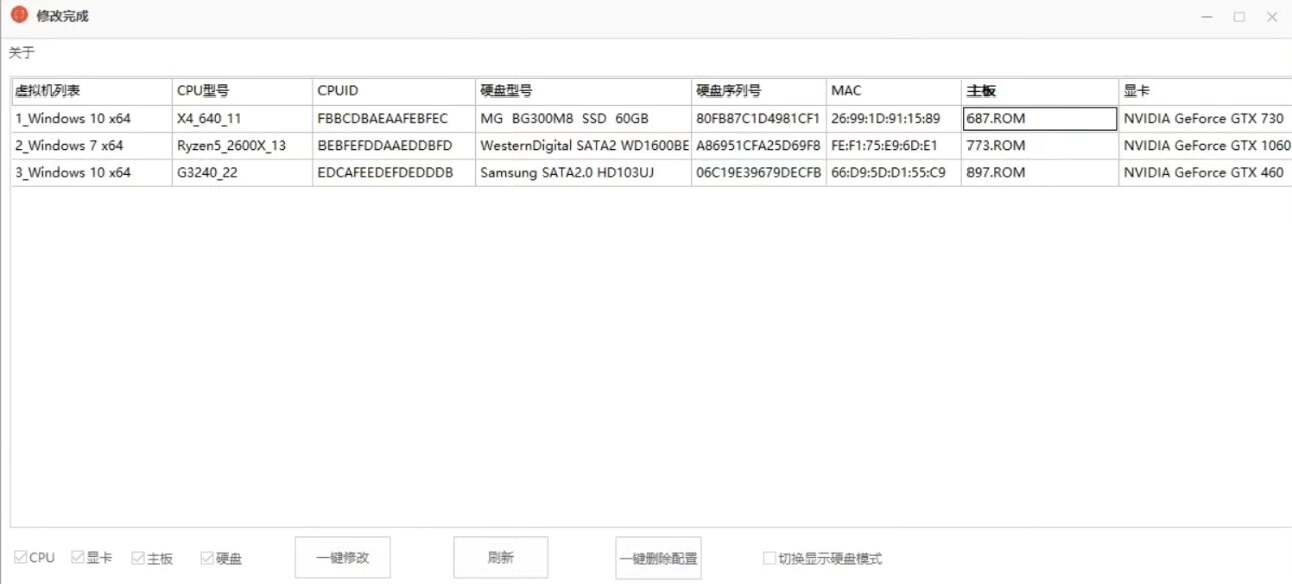
Task: Click the NVIDIA GeForce GTX 730 cell
Action: 1205,118
